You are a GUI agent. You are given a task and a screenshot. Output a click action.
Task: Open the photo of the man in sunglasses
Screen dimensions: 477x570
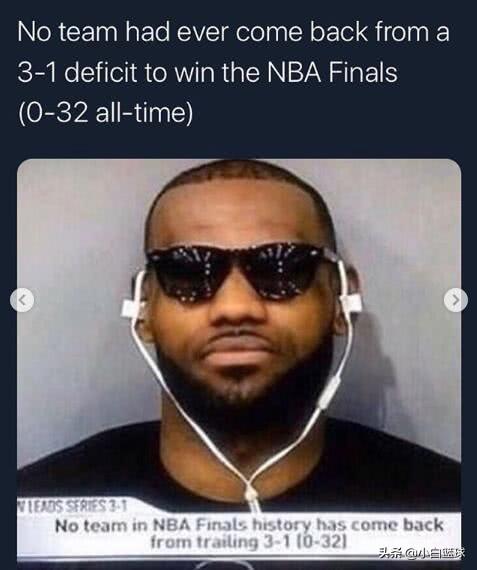[239, 358]
